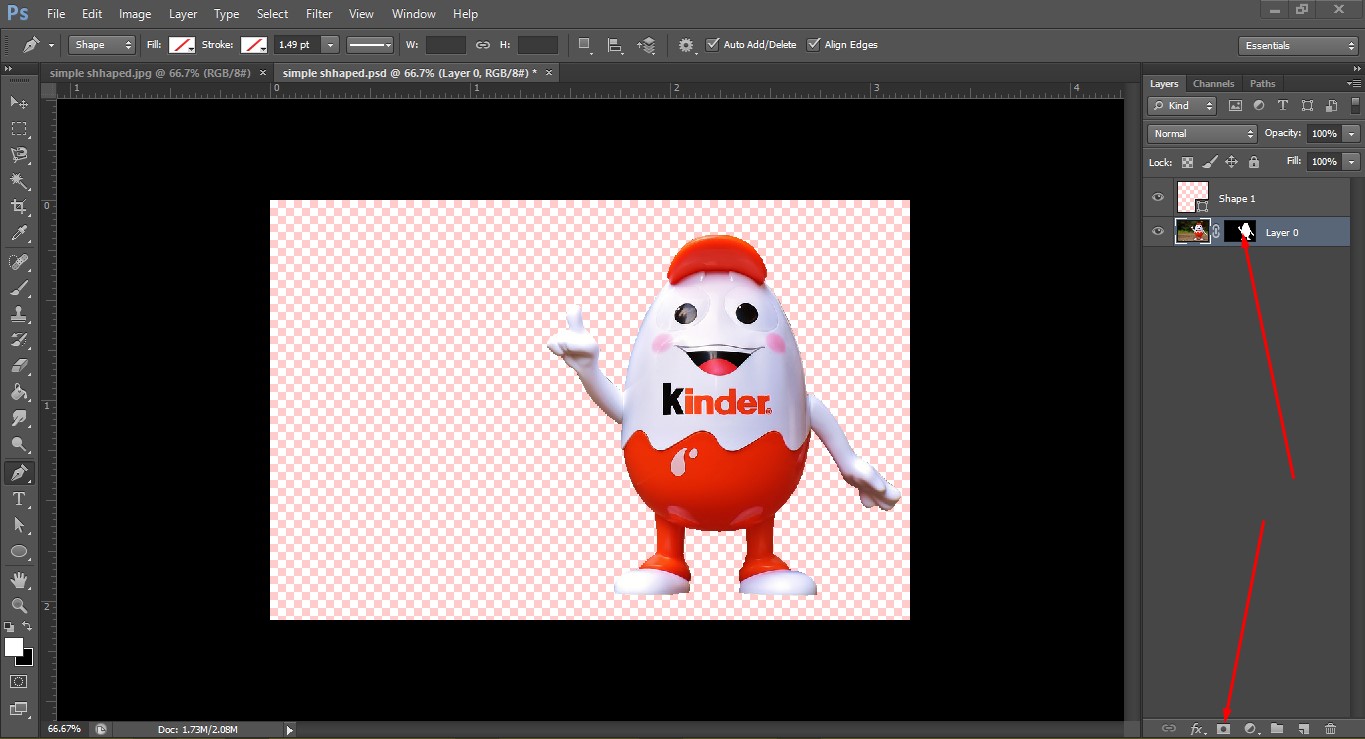Select the History Brush tool
Image resolution: width=1365 pixels, height=739 pixels.
(19, 340)
